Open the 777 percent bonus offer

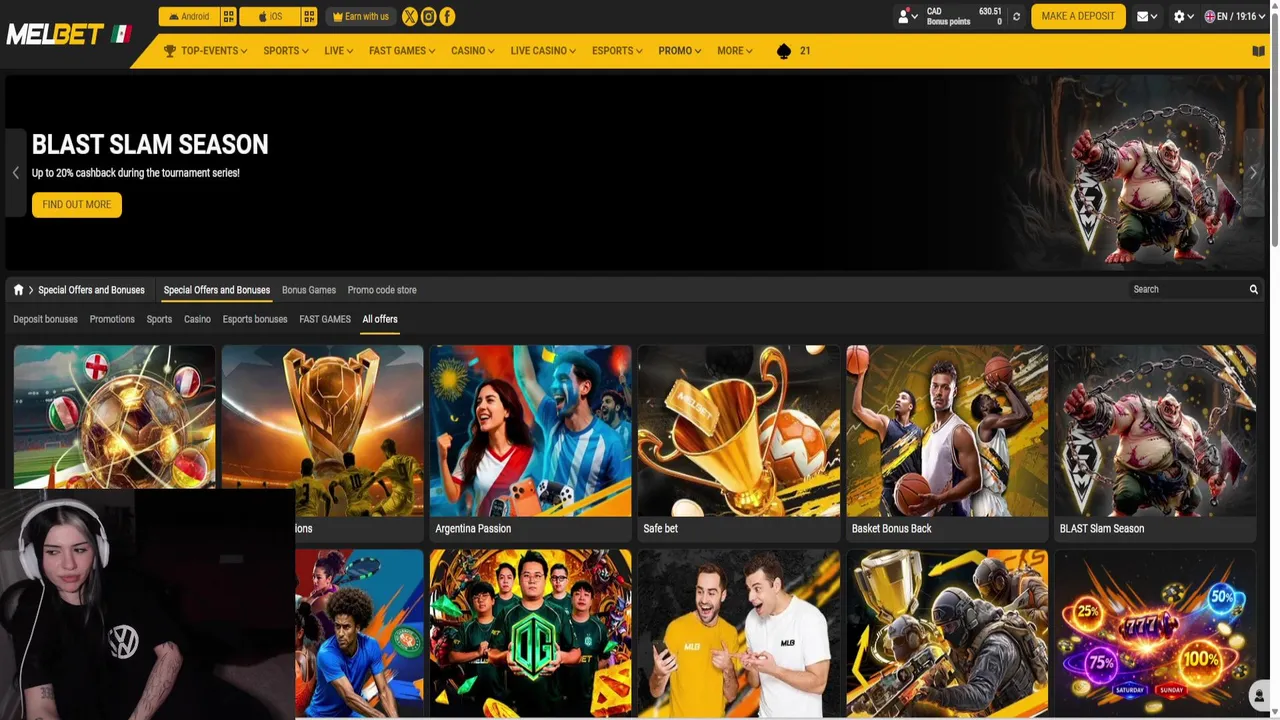coord(1155,633)
